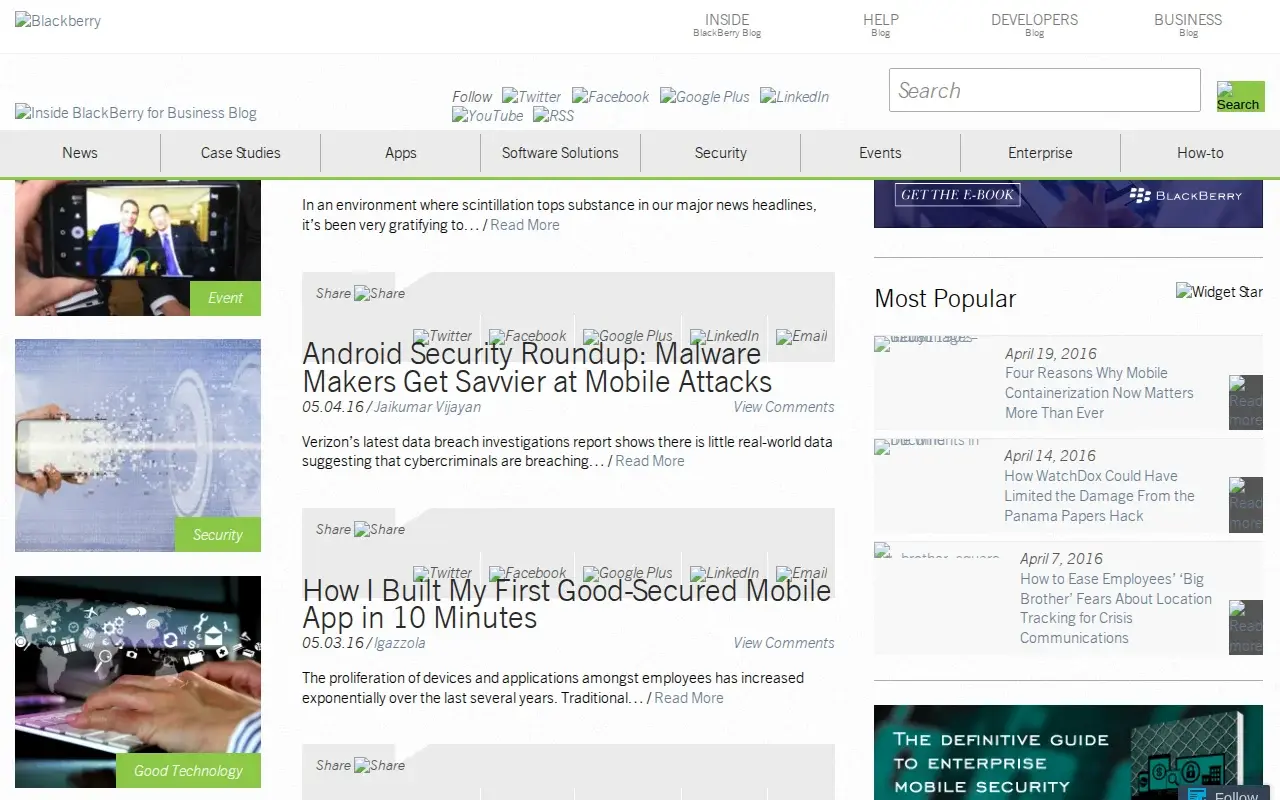
Task: Open the Events navigation tab
Action: (880, 153)
